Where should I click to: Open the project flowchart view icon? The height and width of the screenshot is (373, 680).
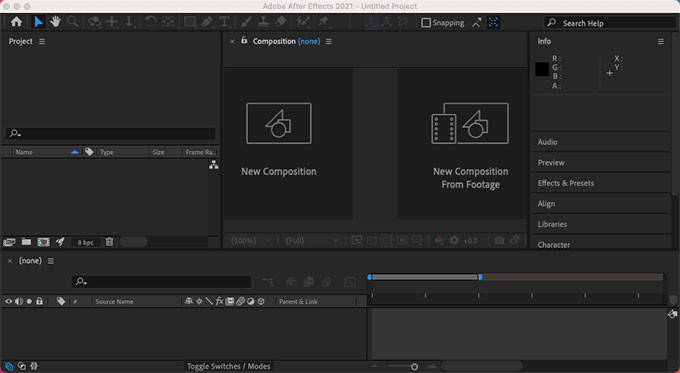coord(213,165)
